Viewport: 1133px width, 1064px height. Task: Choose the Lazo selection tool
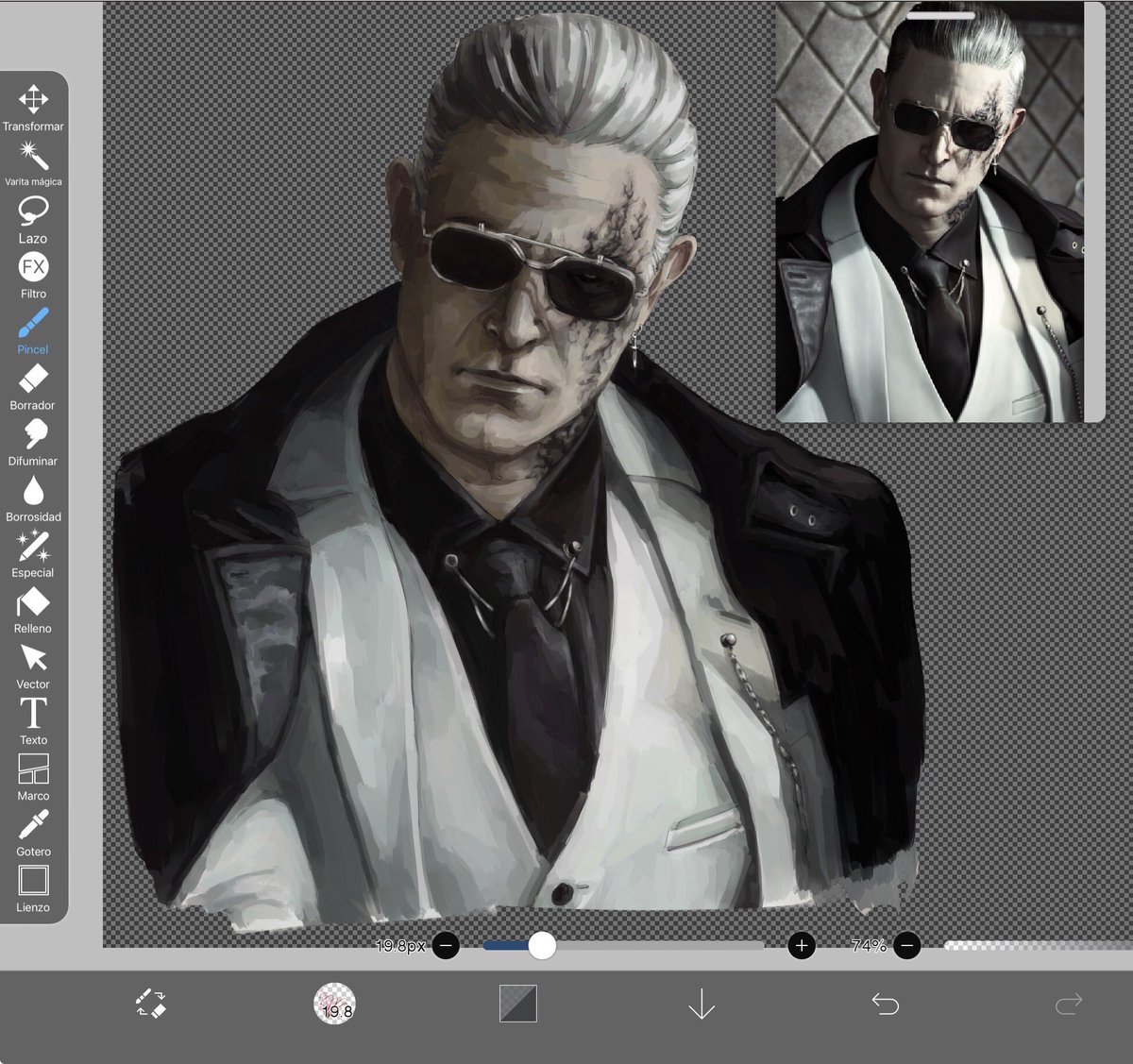coord(33,220)
